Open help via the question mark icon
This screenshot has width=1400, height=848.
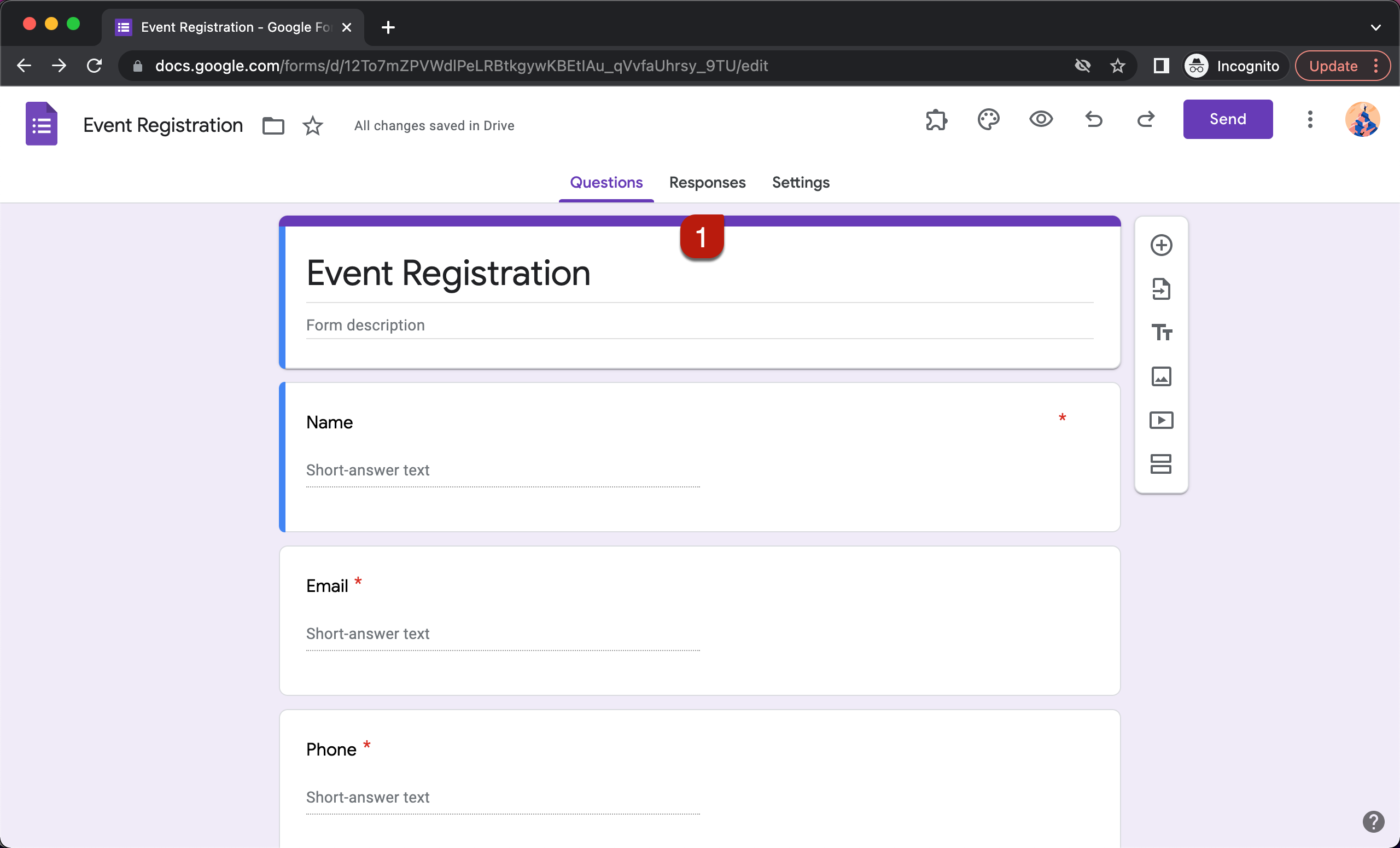(1373, 822)
